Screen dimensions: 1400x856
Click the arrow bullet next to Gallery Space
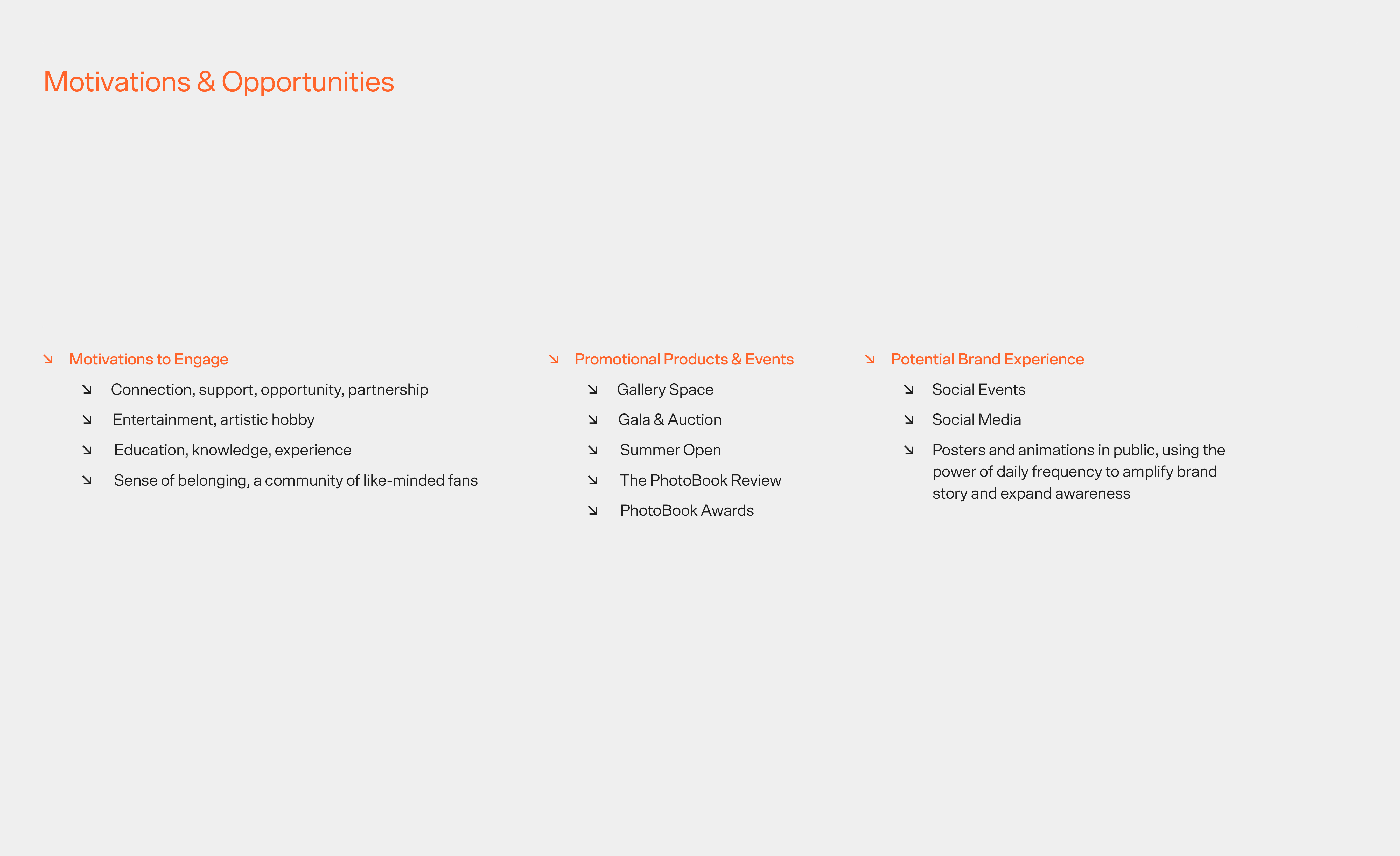[x=593, y=389]
